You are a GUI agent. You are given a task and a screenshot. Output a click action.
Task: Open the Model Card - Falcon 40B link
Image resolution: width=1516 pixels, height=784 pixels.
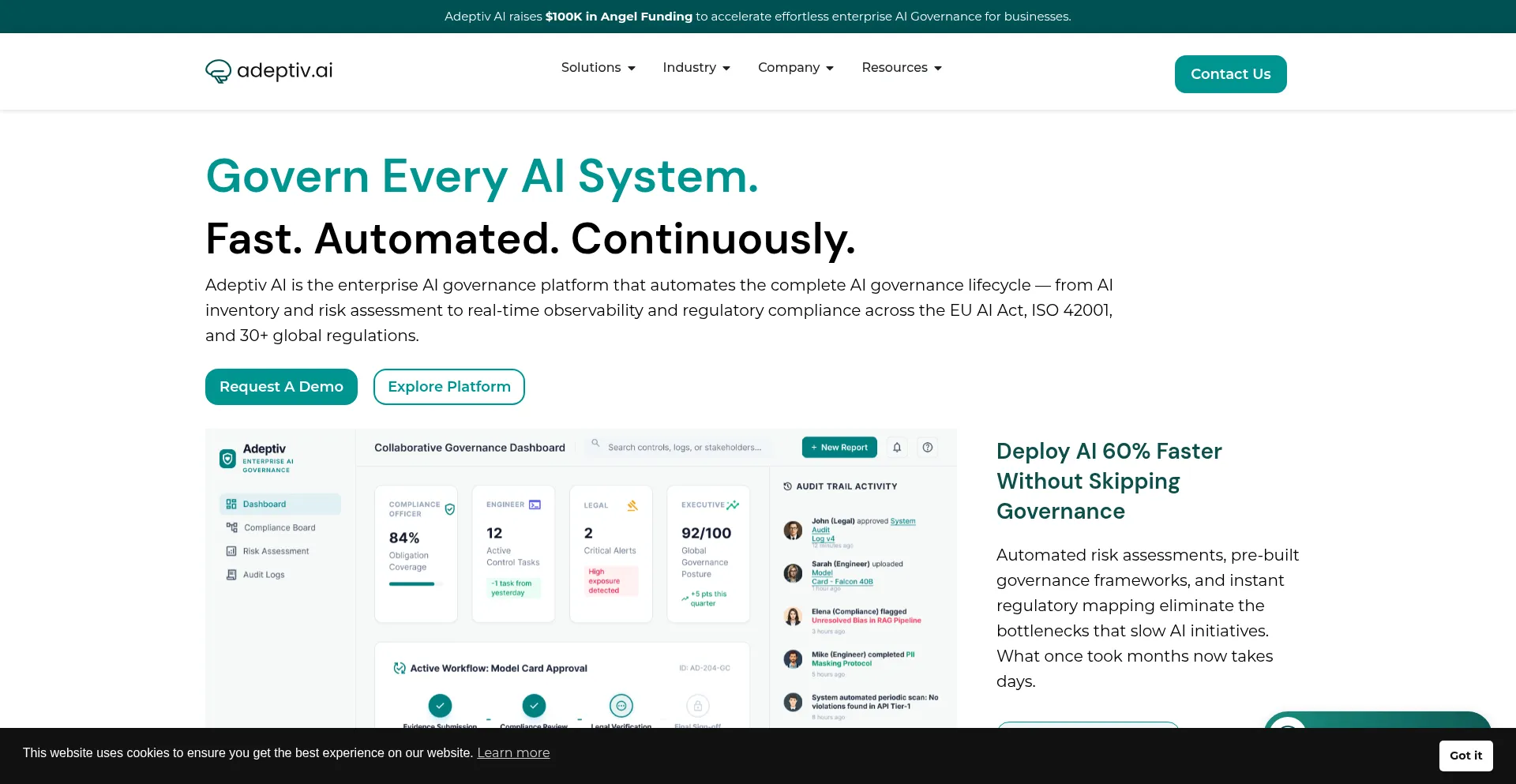point(842,577)
